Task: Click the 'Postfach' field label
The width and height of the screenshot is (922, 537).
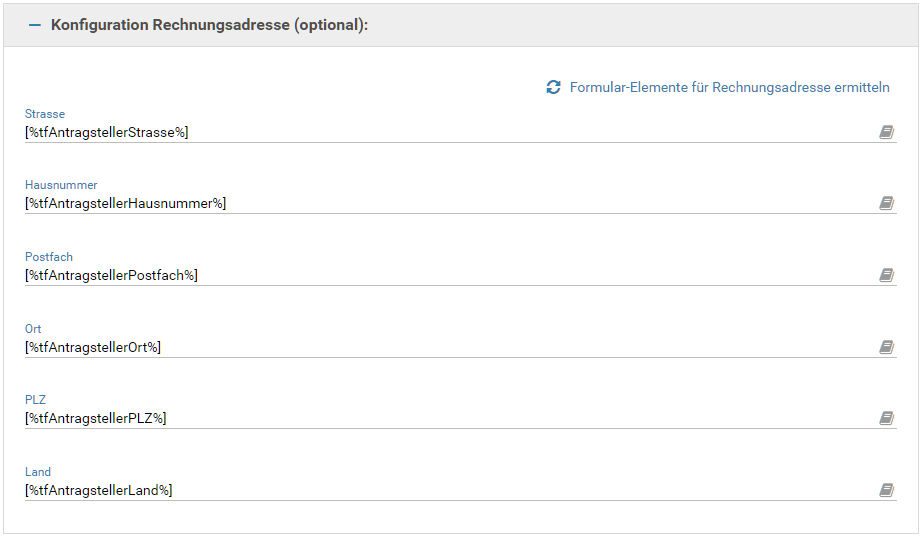Action: (49, 257)
